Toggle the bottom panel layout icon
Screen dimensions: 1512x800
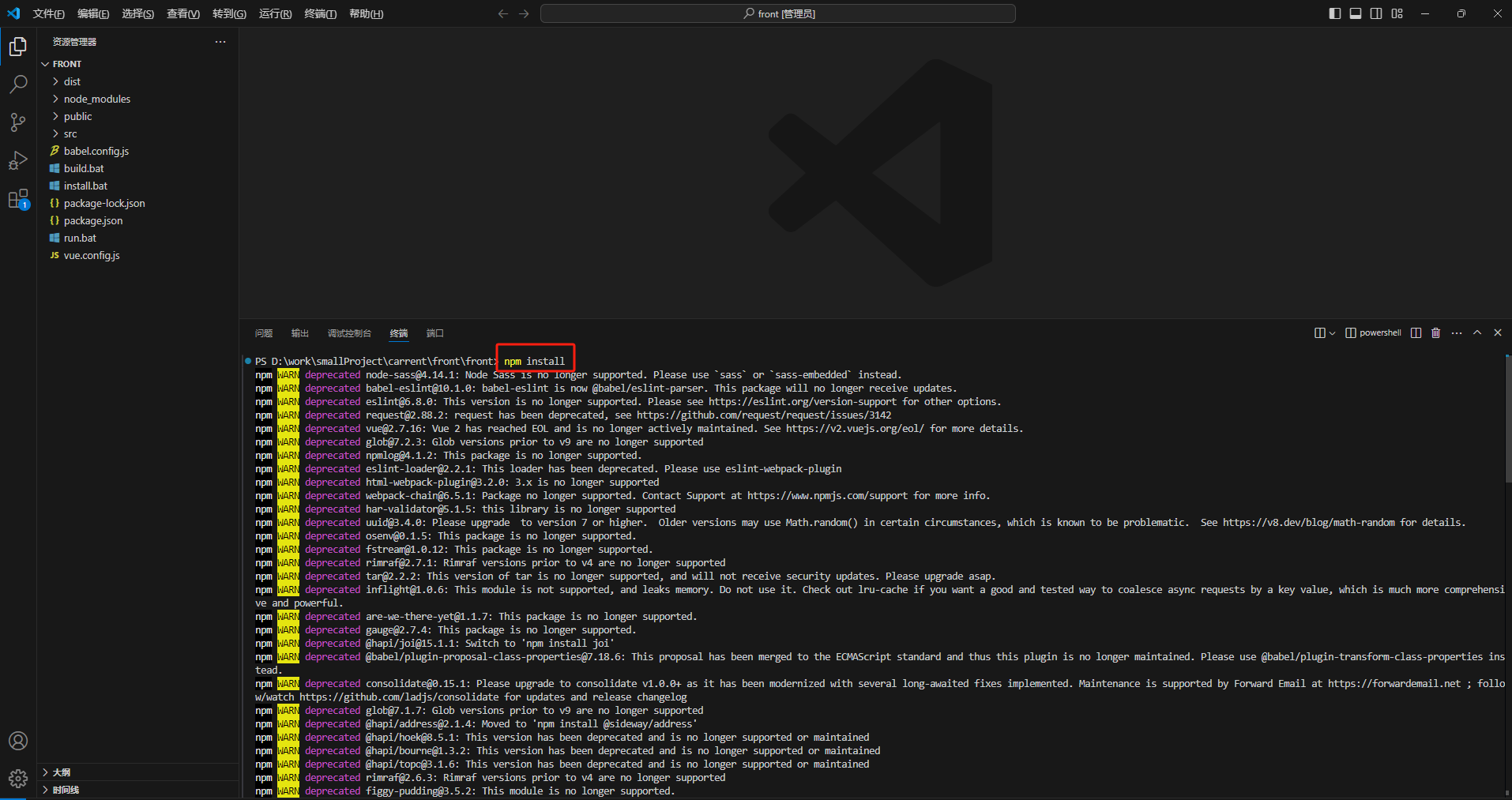[1356, 13]
